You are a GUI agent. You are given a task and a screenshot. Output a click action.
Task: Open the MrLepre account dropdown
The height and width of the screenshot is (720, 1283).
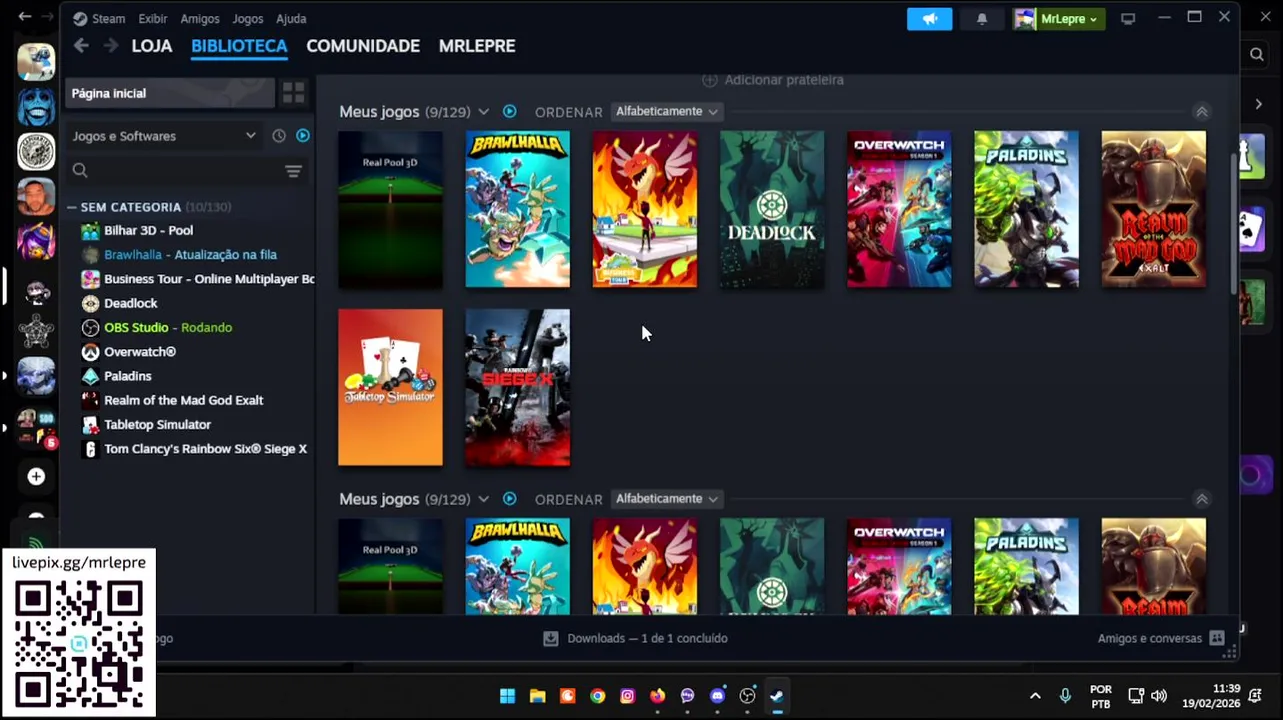pyautogui.click(x=1059, y=19)
